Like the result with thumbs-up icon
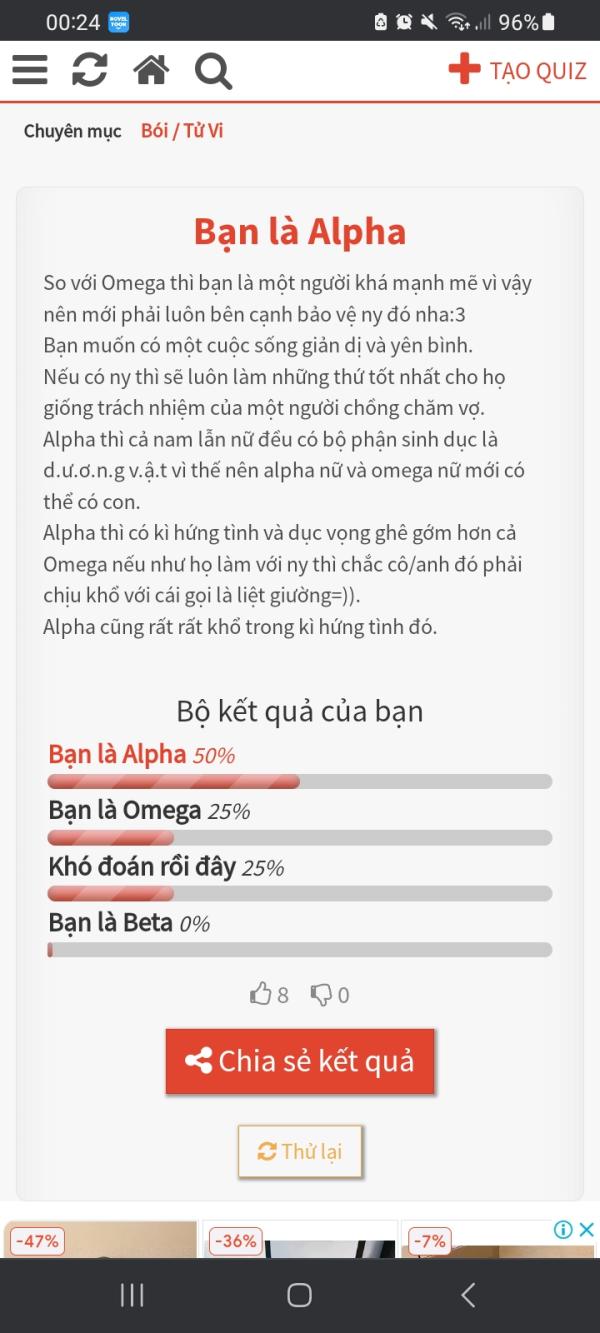 (x=261, y=994)
